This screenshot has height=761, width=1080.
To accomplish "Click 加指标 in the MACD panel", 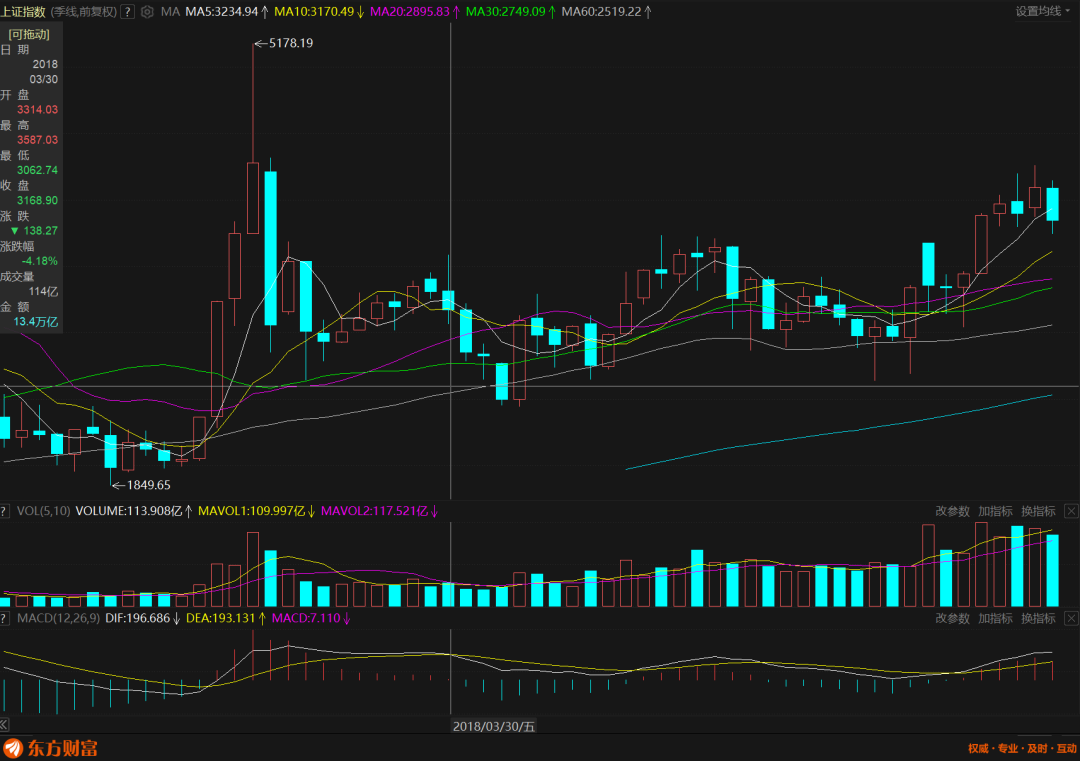I will pyautogui.click(x=995, y=618).
